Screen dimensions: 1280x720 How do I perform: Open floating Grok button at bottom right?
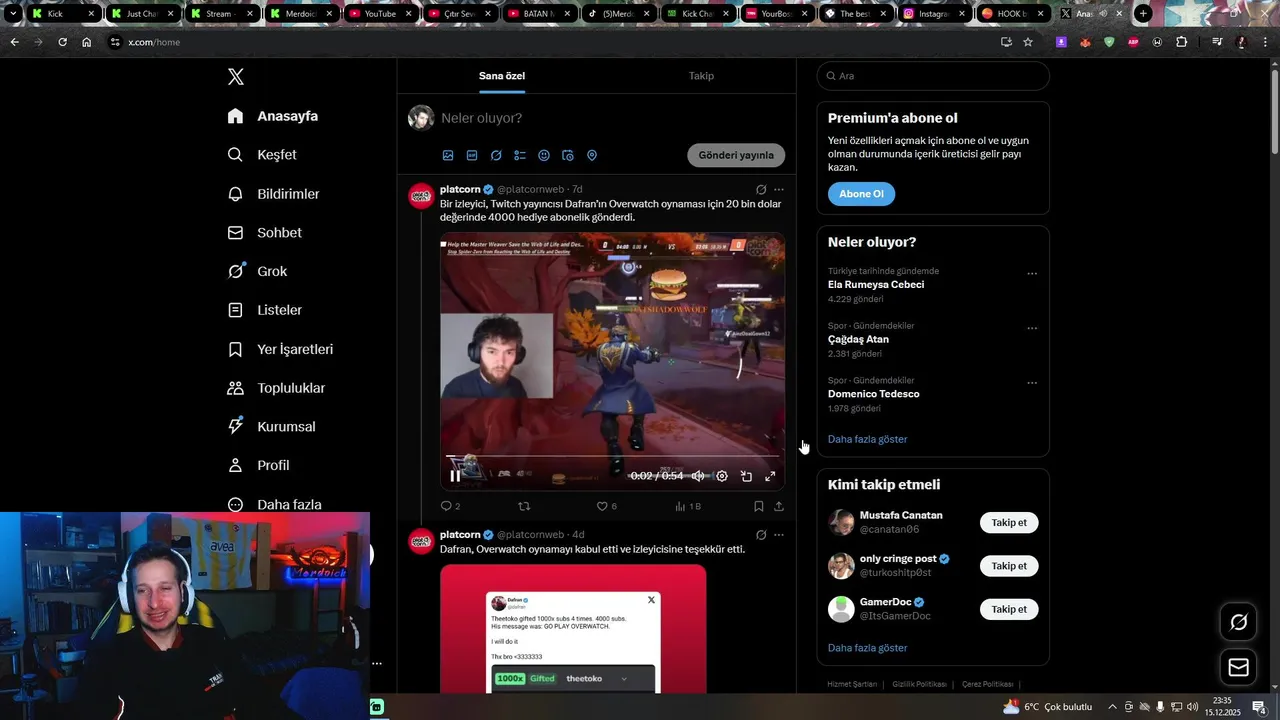coord(1238,622)
